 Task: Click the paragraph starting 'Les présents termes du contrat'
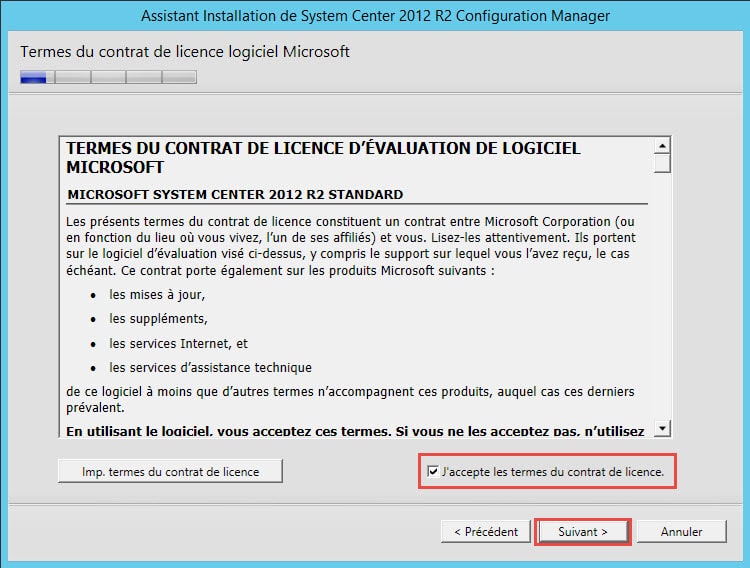[x=351, y=246]
